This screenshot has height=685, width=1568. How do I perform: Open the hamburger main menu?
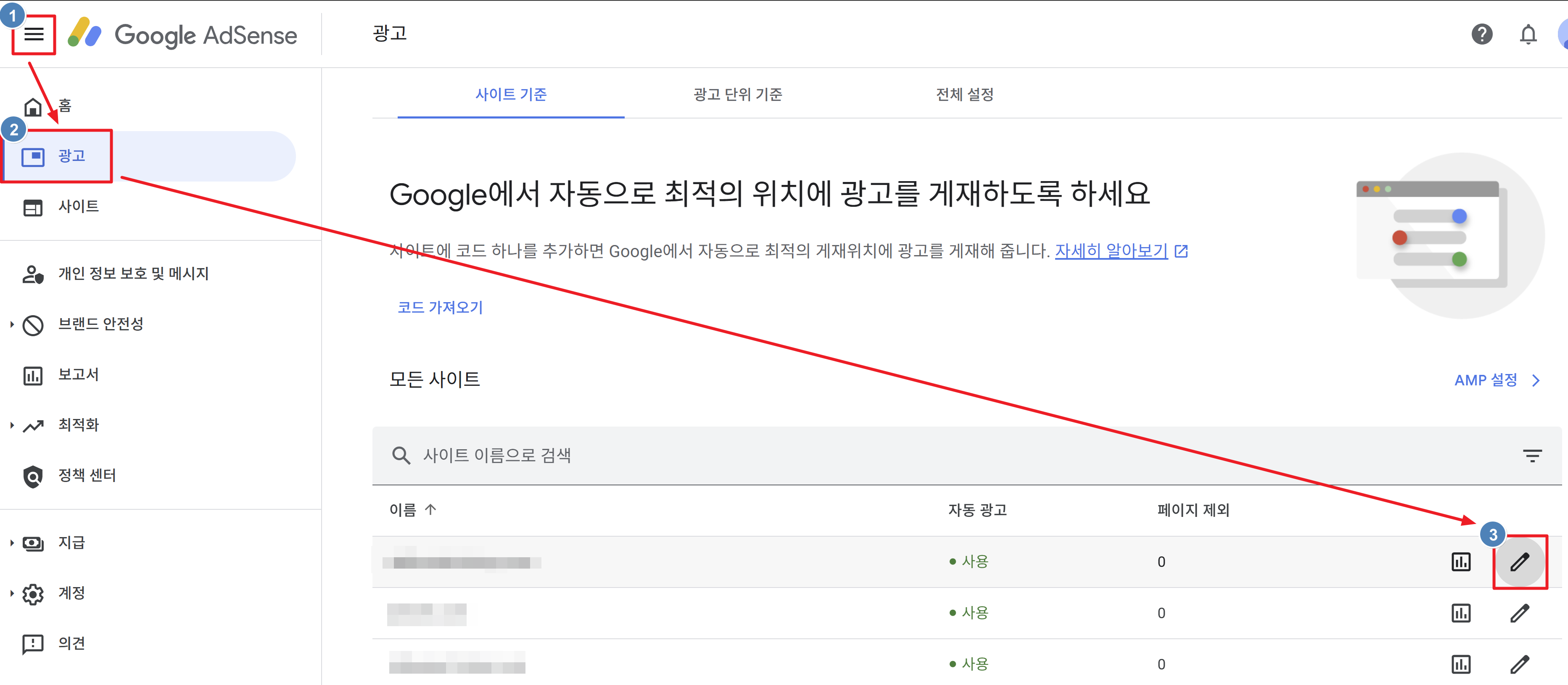pos(34,35)
